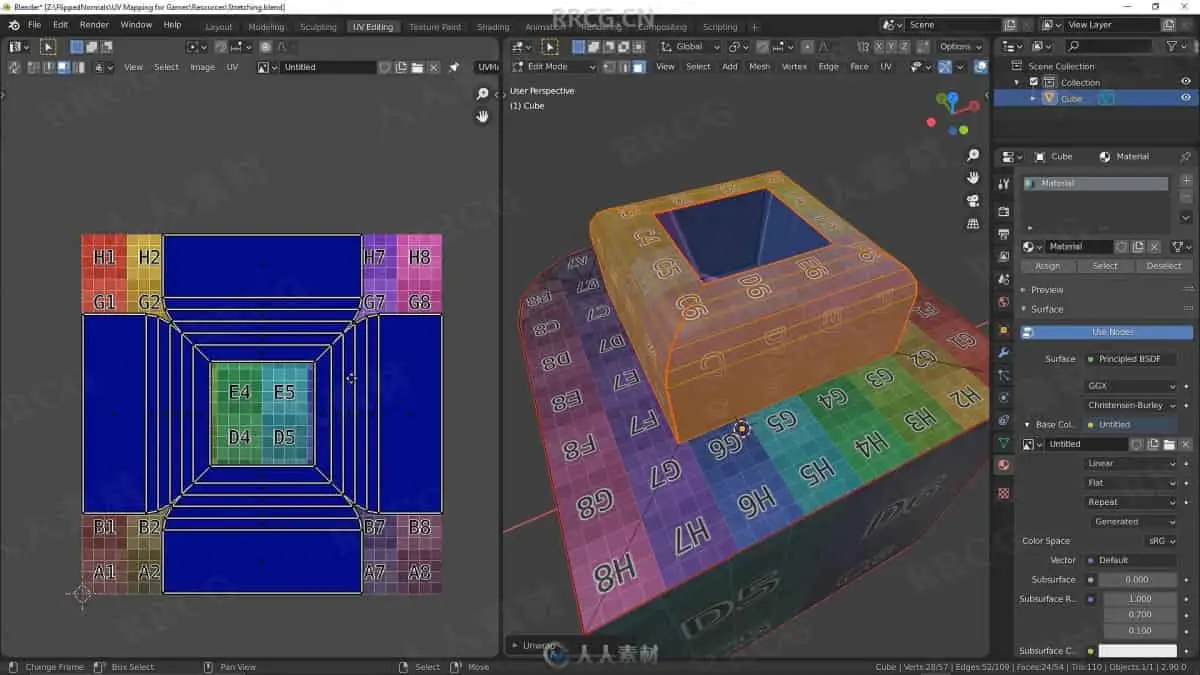Switch orthographic/perspective grid icon in viewport
Screen dimensions: 1200x675
tap(973, 224)
